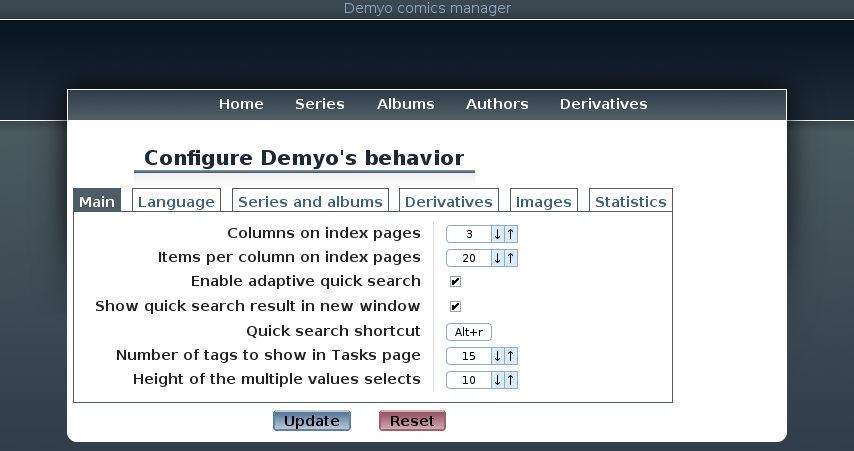Click the Quick search shortcut label
Viewport: 854px width, 451px height.
(333, 331)
